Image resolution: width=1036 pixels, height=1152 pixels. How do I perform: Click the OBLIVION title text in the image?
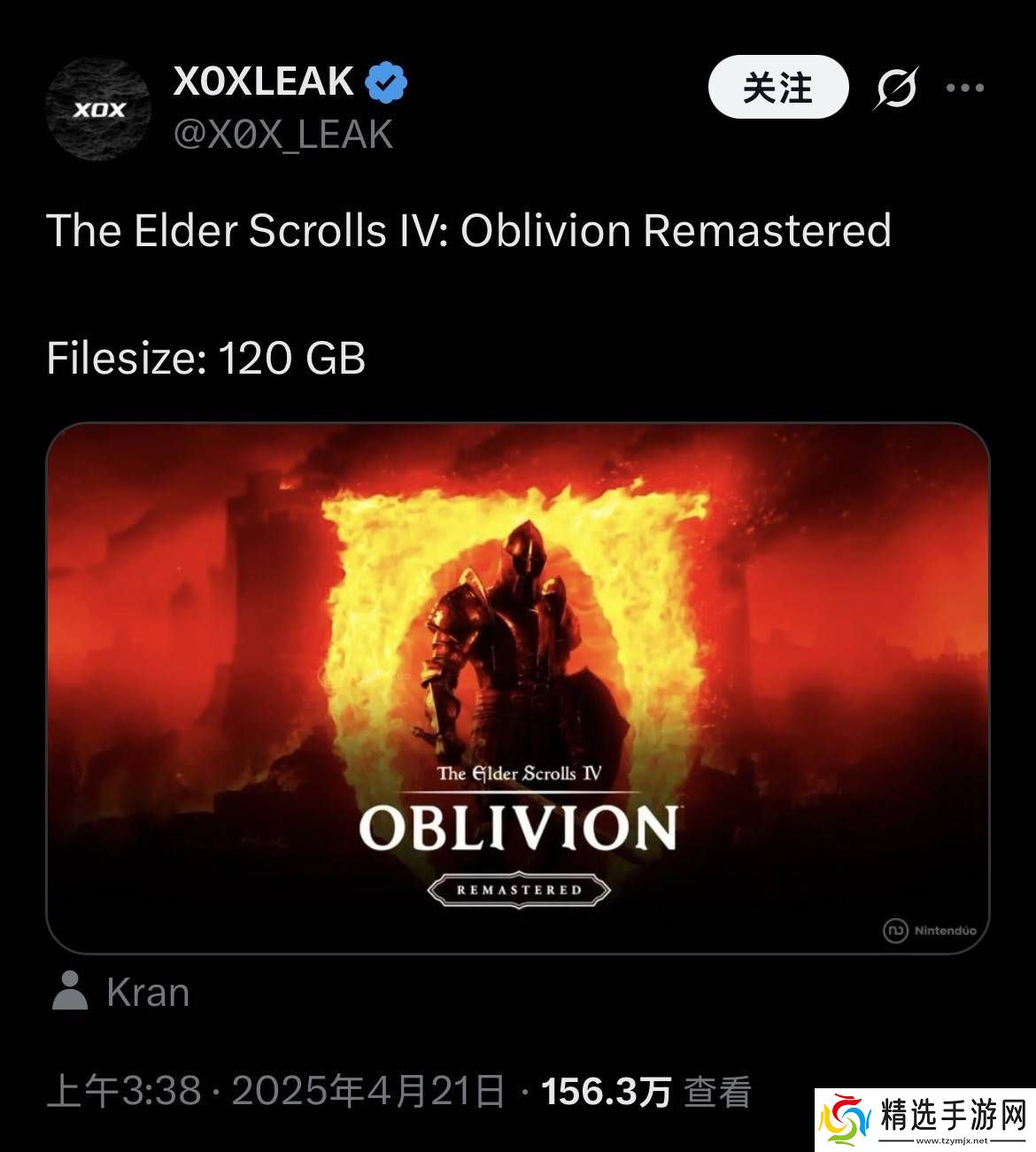[519, 828]
